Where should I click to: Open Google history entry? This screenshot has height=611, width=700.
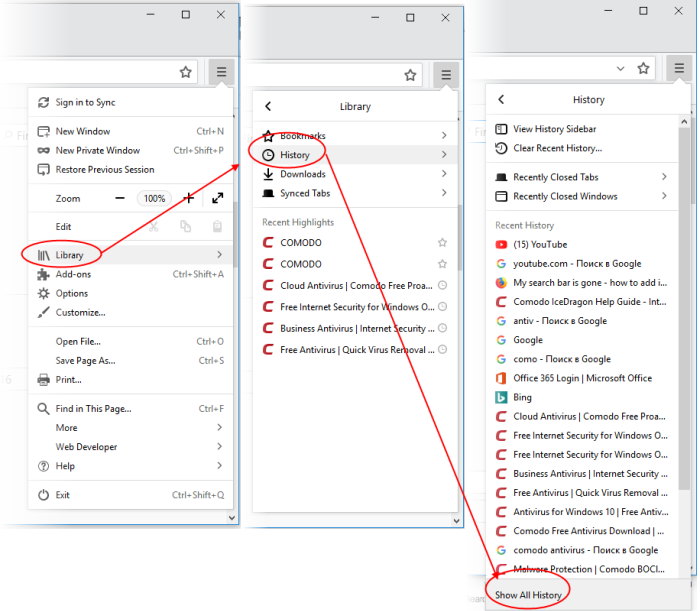[582, 340]
